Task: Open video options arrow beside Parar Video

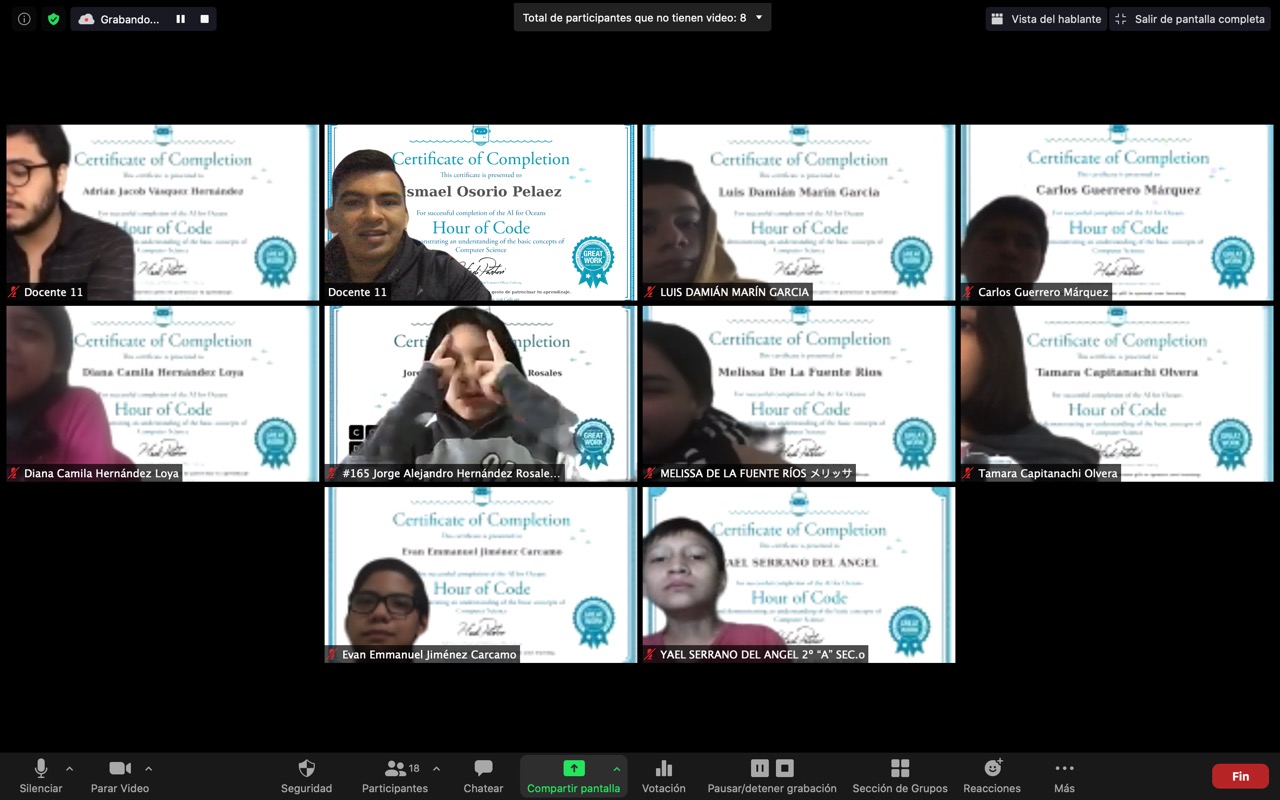Action: point(148,769)
